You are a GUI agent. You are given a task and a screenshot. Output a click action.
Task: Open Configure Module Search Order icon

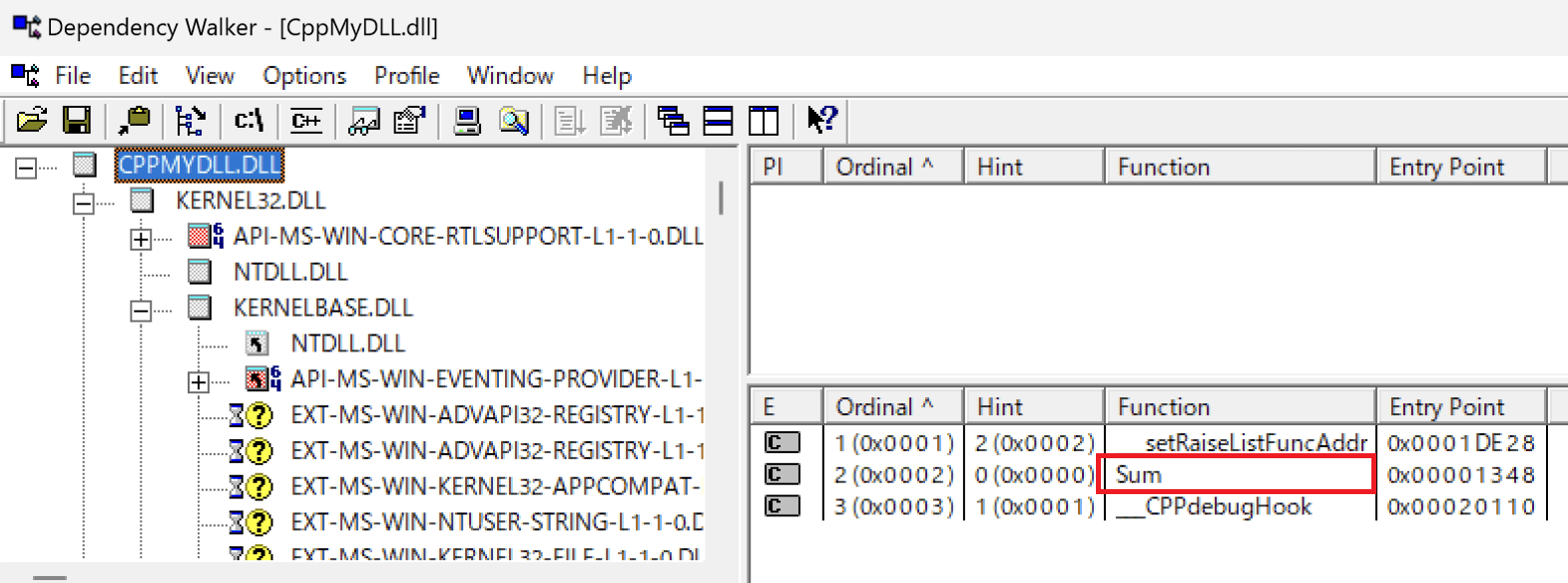point(514,121)
